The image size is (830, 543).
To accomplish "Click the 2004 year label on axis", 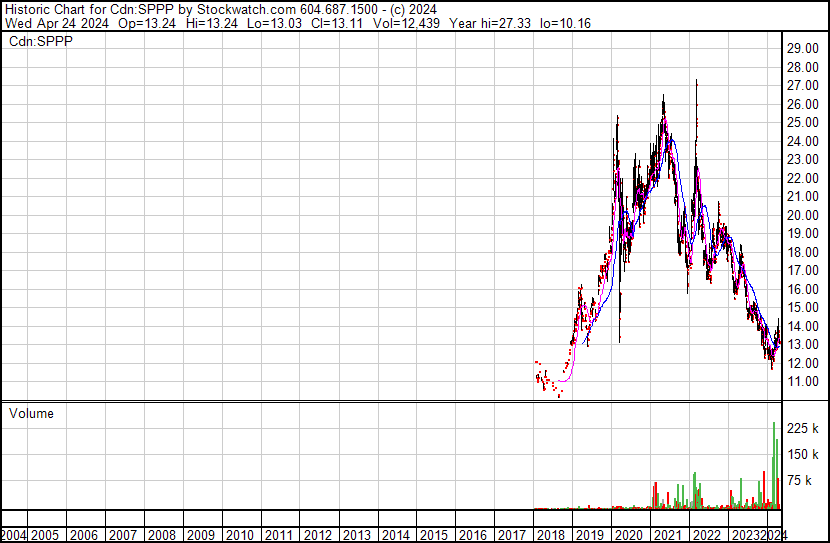I will click(x=14, y=535).
